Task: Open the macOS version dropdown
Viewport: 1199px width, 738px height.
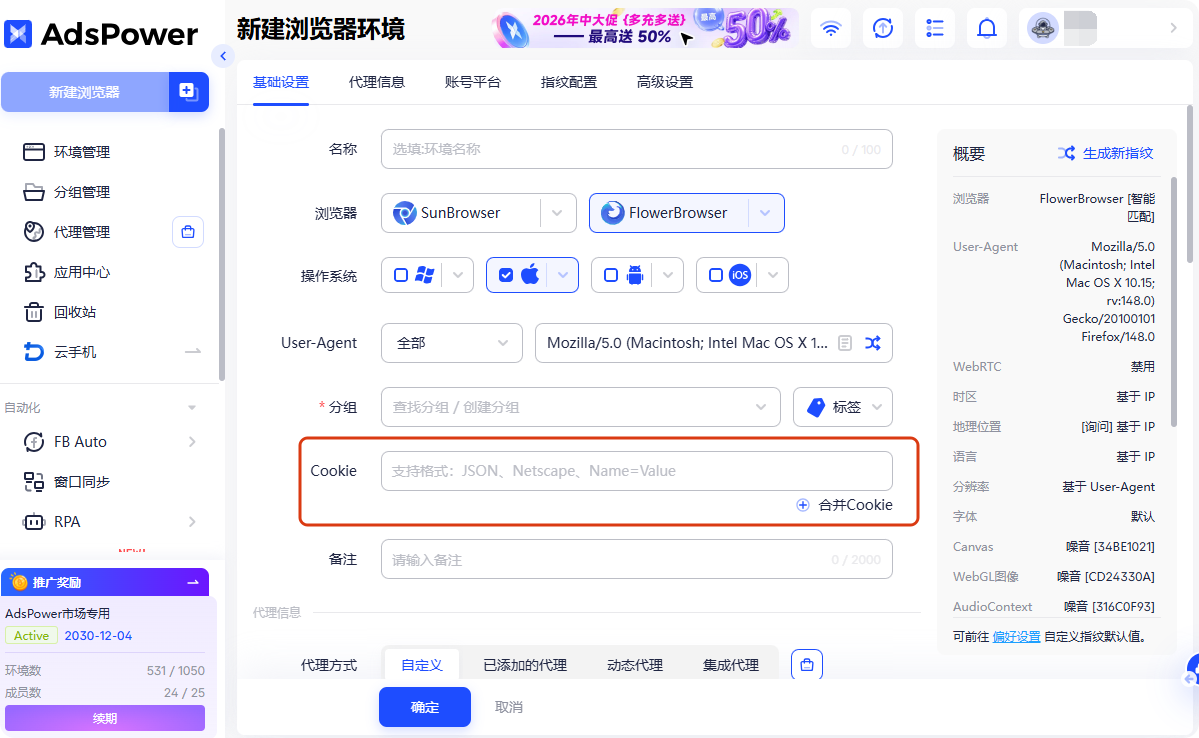Action: pos(563,275)
